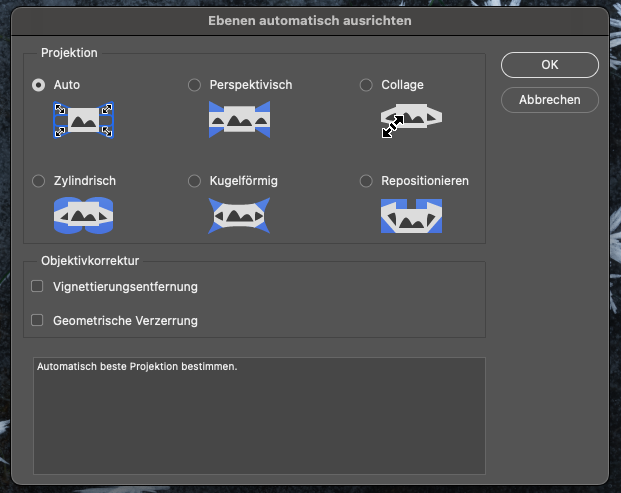Click the Repositionieren projection preview icon

411,216
